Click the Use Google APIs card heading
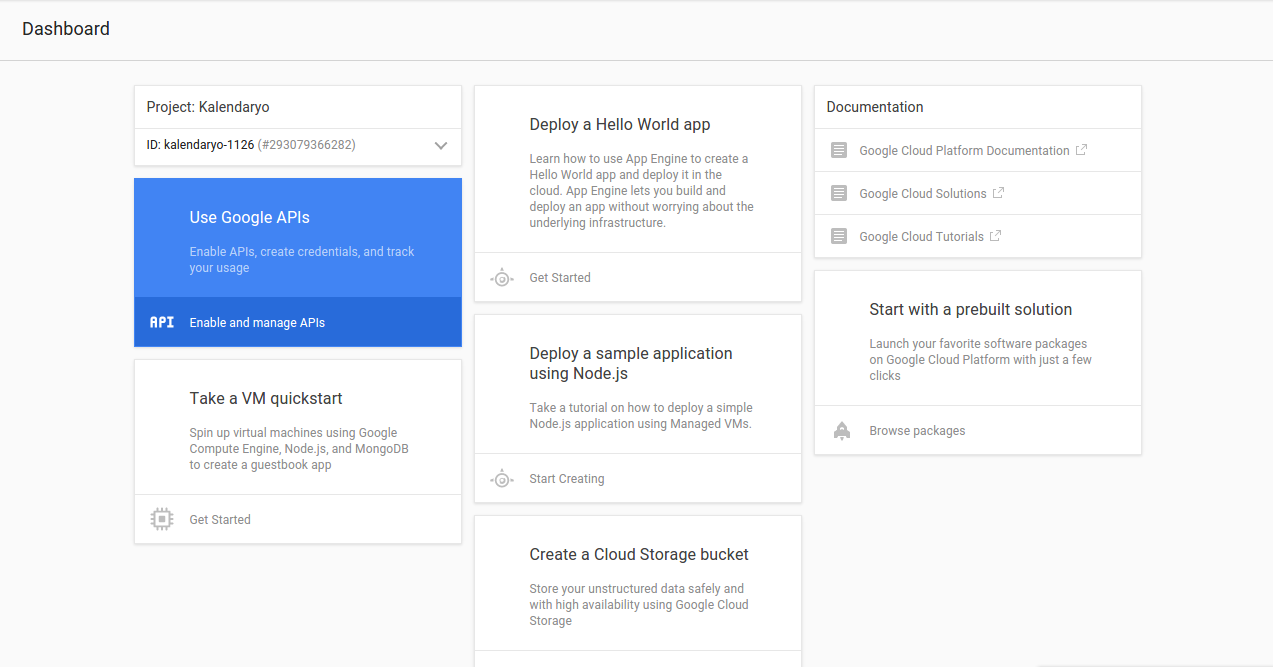Viewport: 1273px width, 667px height. point(249,218)
